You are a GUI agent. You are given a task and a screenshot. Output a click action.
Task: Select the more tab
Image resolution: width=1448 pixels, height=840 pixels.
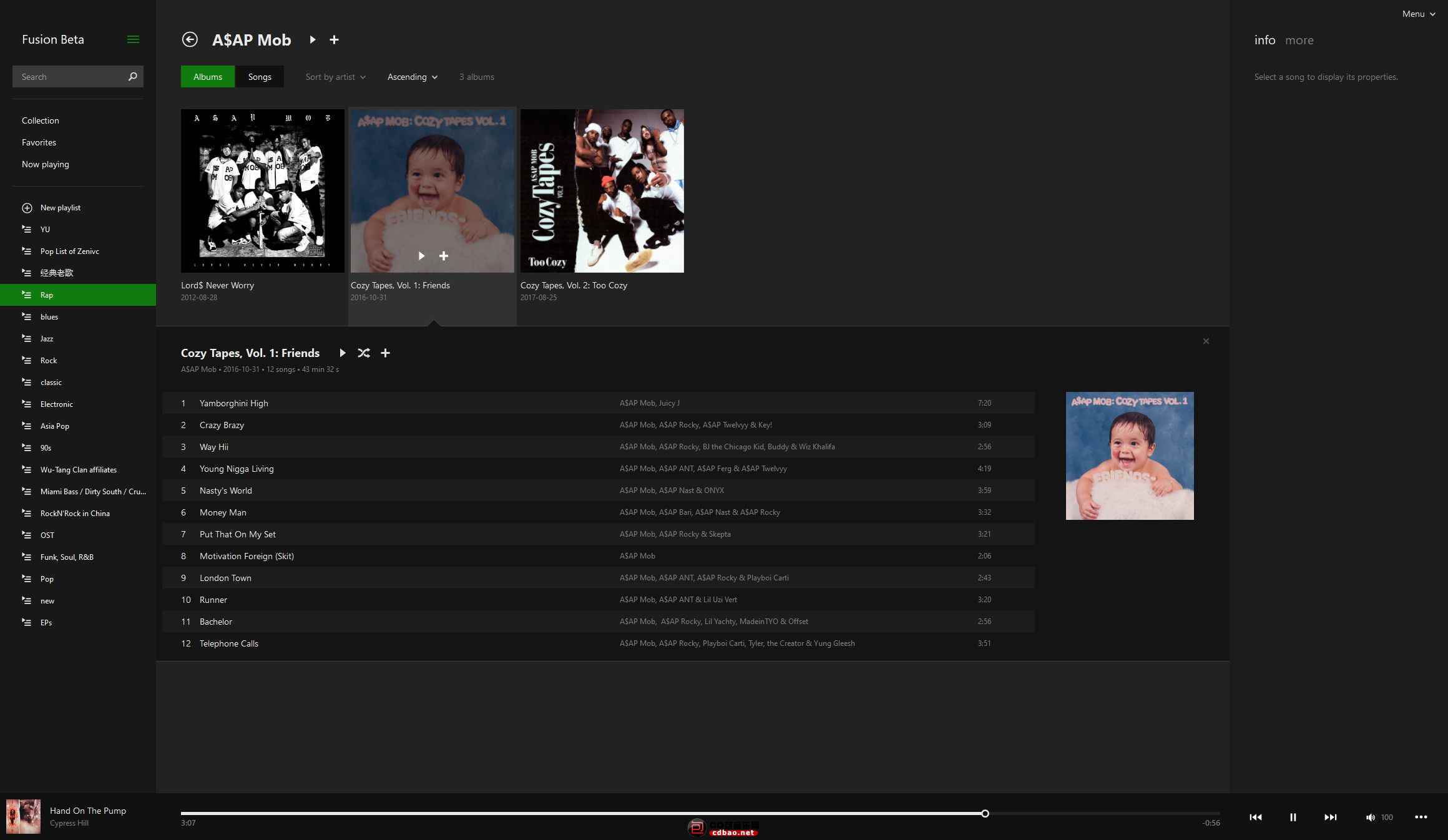1299,40
